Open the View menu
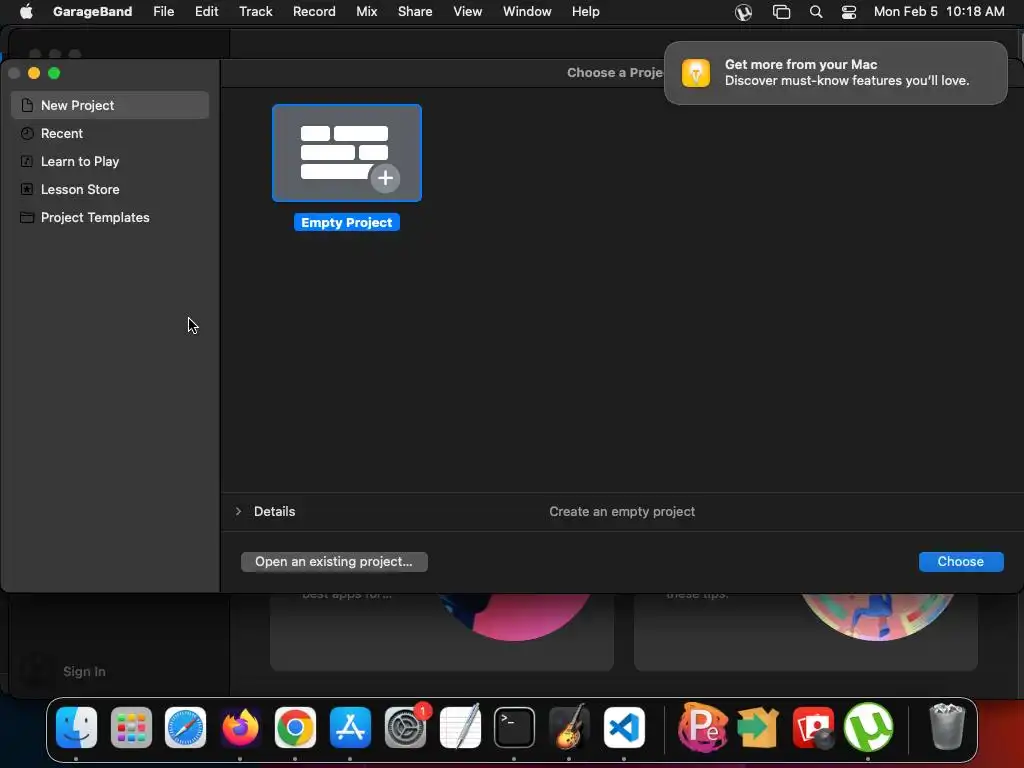This screenshot has width=1024, height=768. point(468,11)
